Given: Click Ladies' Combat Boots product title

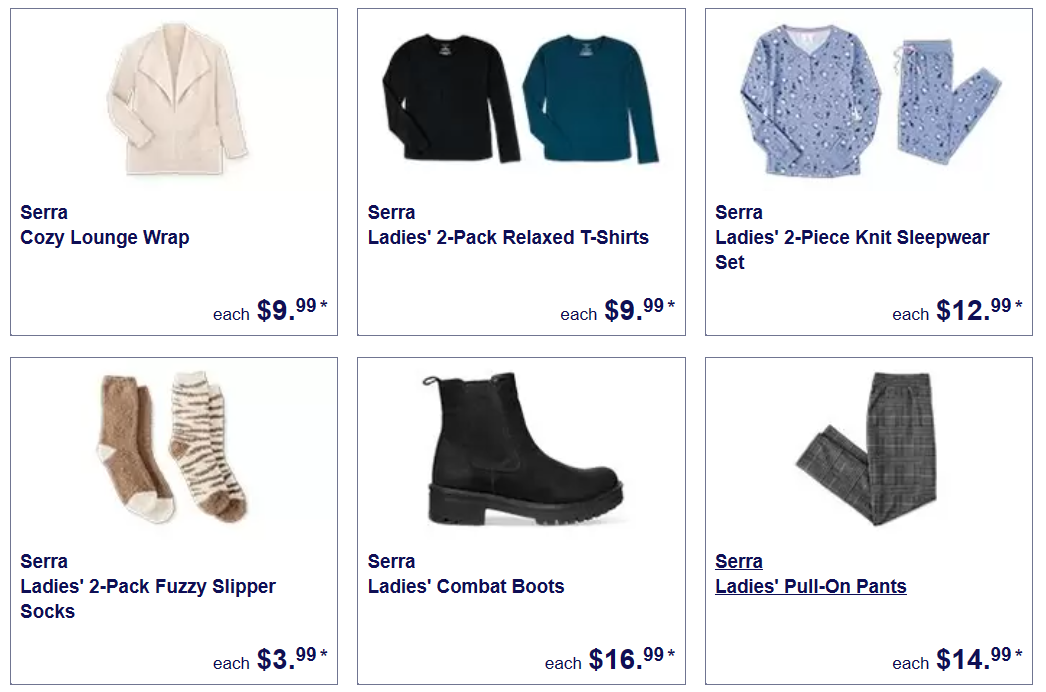Looking at the screenshot, I should click(466, 587).
